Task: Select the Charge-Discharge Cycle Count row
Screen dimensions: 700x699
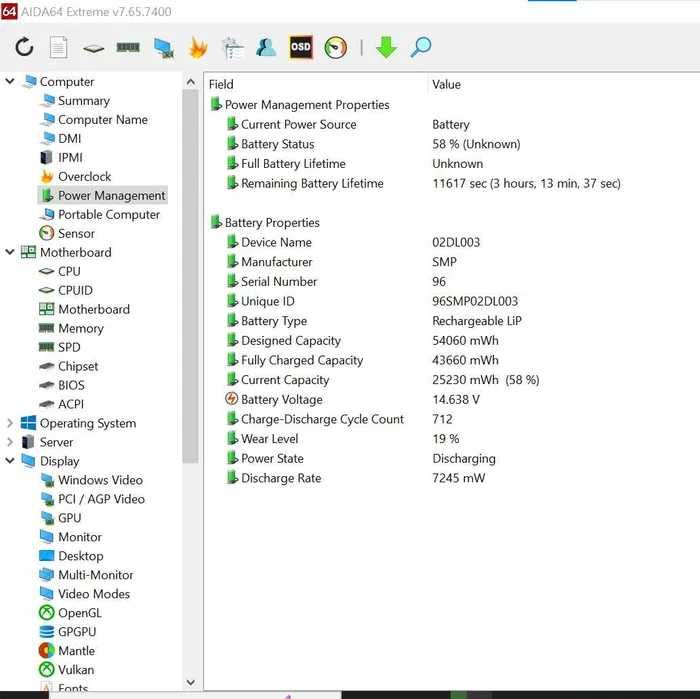Action: pyautogui.click(x=453, y=419)
